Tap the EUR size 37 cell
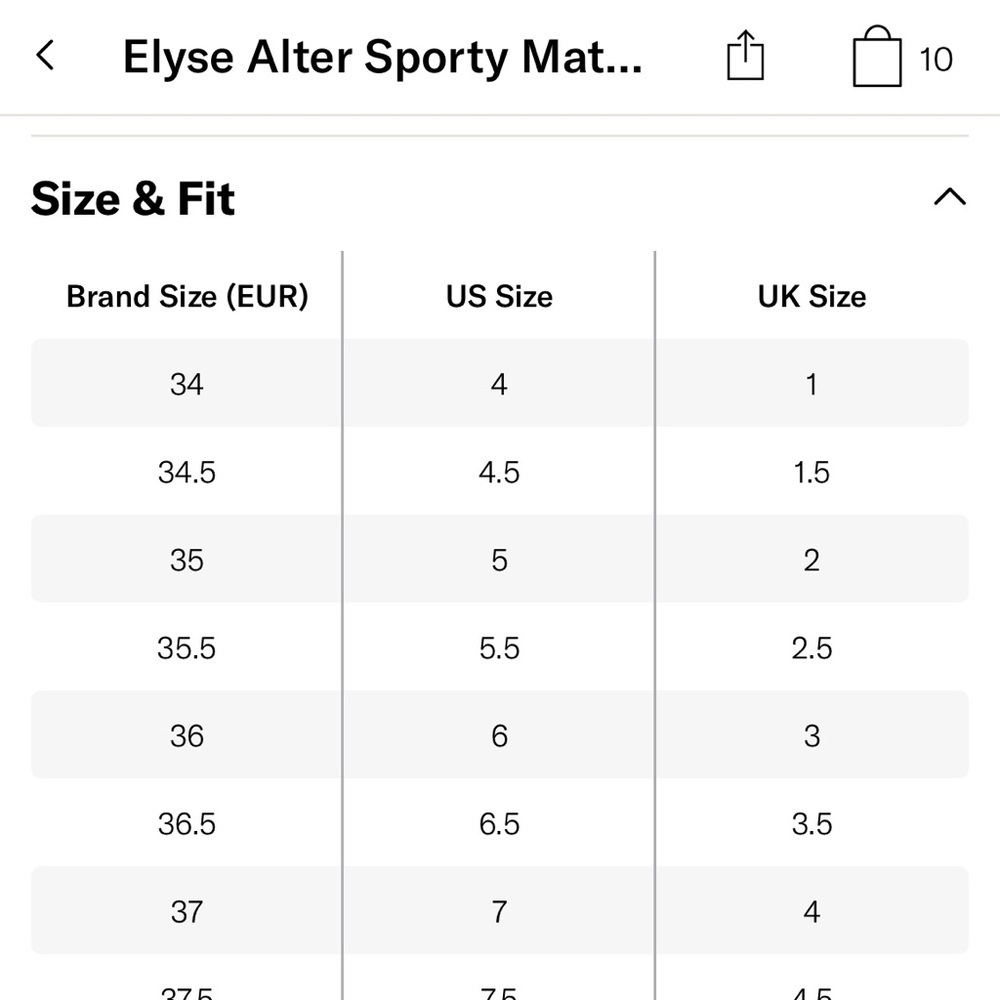 186,911
